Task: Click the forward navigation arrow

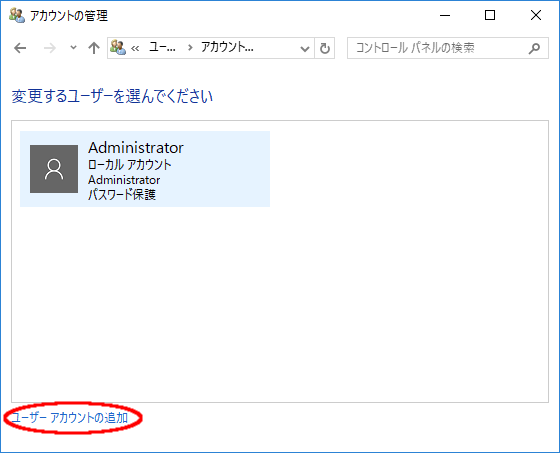Action: pyautogui.click(x=50, y=48)
